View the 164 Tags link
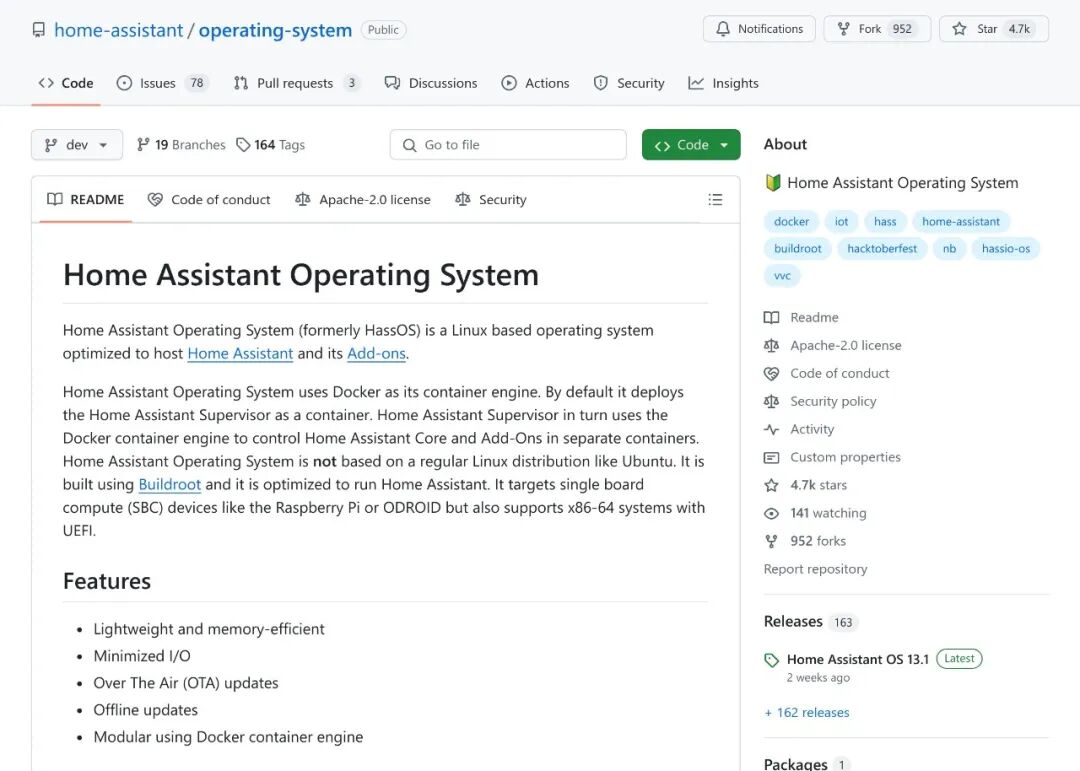Viewport: 1080px width, 771px height. [x=270, y=145]
